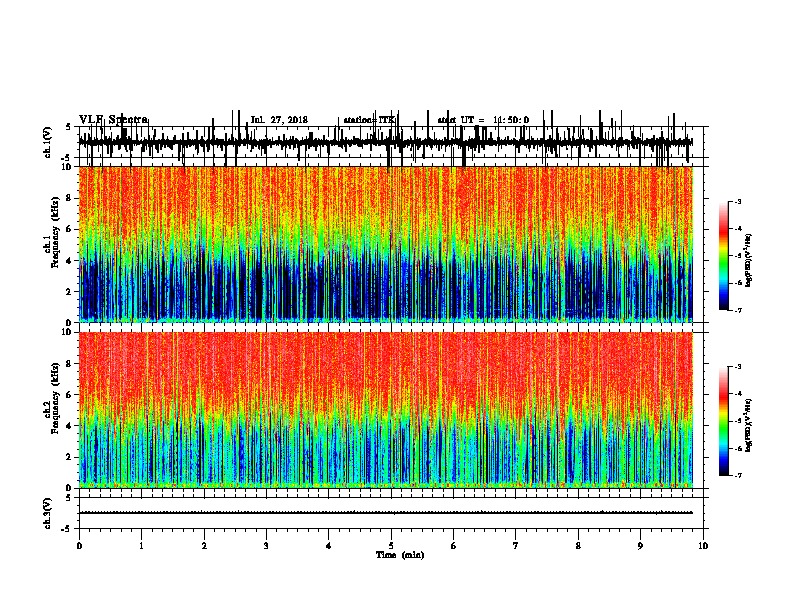Click the ch.1 spectrogram plot area
The width and height of the screenshot is (792, 612).
click(386, 244)
